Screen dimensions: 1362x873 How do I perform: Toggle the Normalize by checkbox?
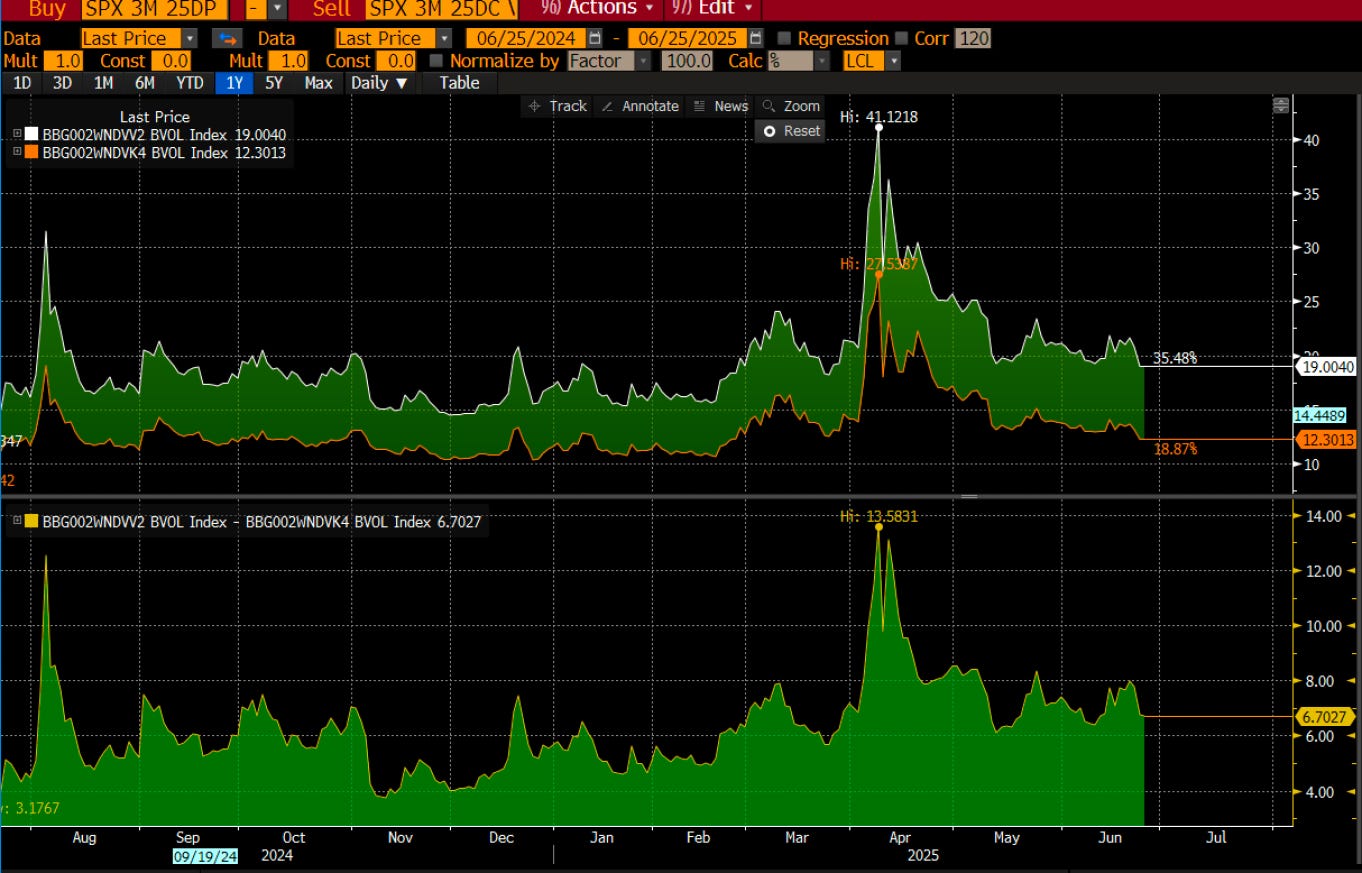(x=436, y=61)
